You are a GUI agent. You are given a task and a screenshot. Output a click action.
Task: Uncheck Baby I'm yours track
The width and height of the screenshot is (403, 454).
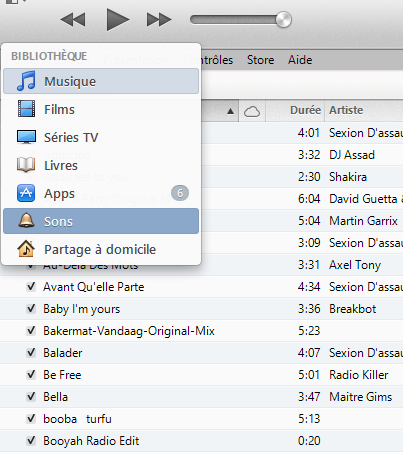31,309
